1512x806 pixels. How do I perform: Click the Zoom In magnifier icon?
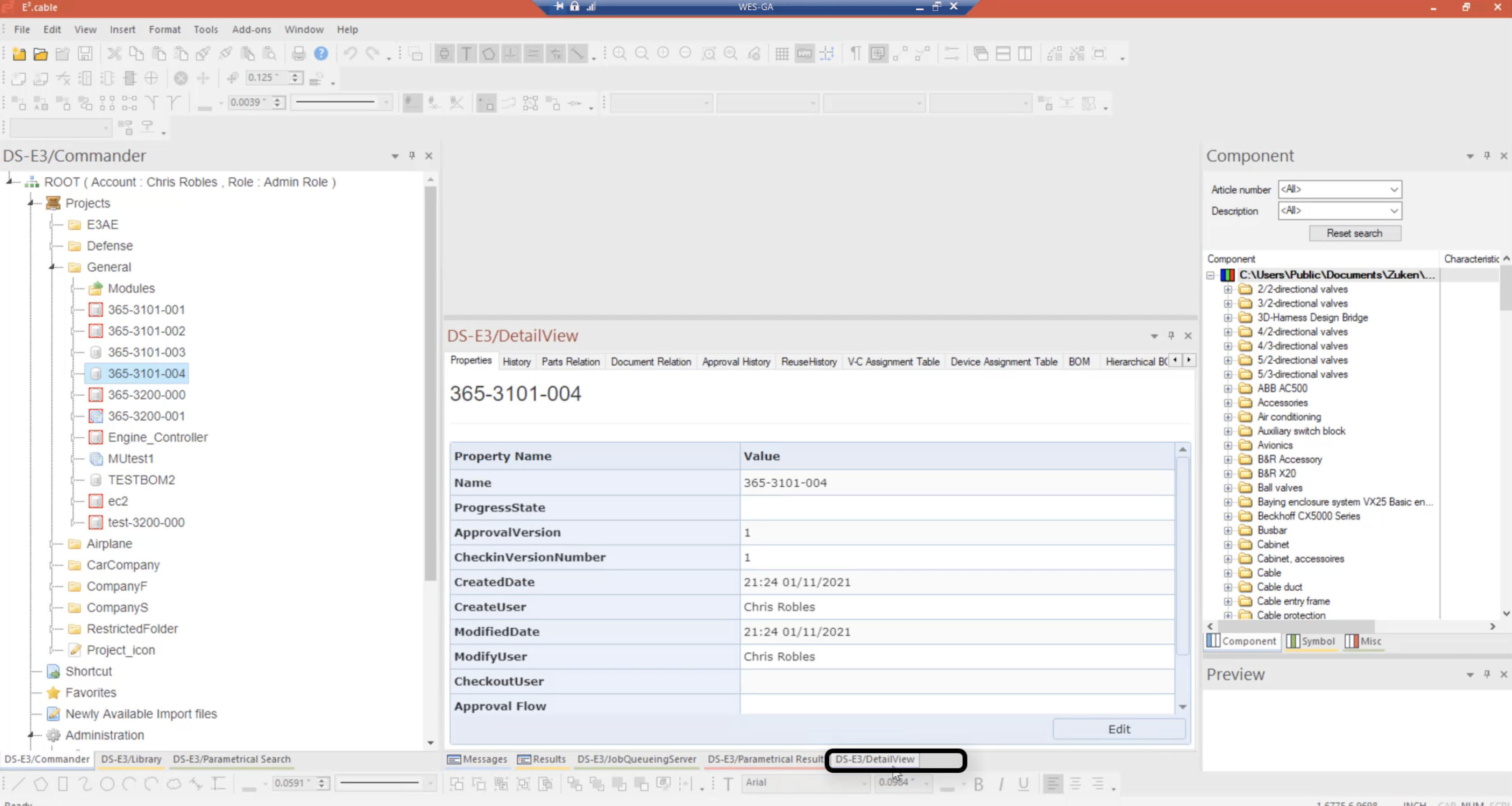(x=619, y=54)
